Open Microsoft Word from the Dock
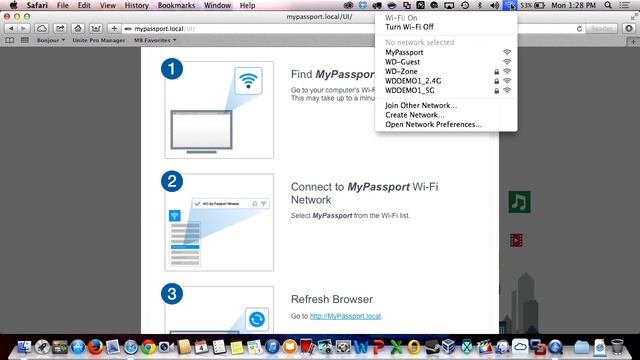Viewport: 640px width, 360px height. coord(361,347)
